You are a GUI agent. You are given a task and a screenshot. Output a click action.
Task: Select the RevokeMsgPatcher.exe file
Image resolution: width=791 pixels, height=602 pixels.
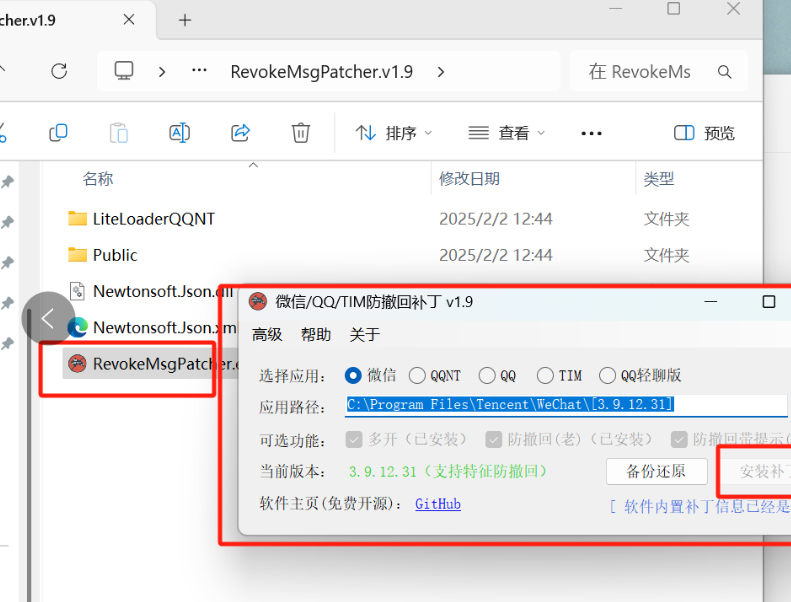[x=150, y=364]
